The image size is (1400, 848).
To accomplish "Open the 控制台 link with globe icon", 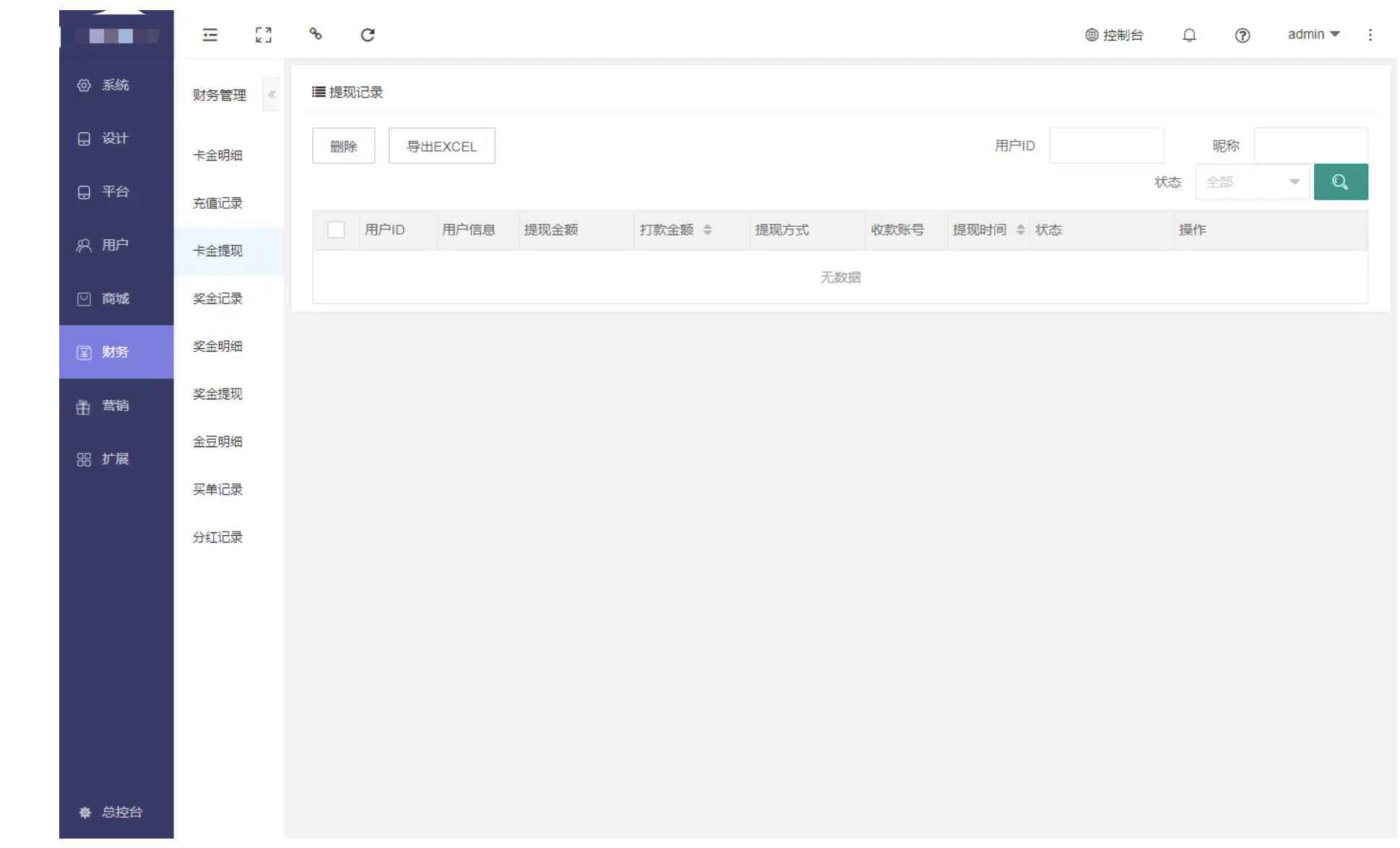I will coord(1114,35).
